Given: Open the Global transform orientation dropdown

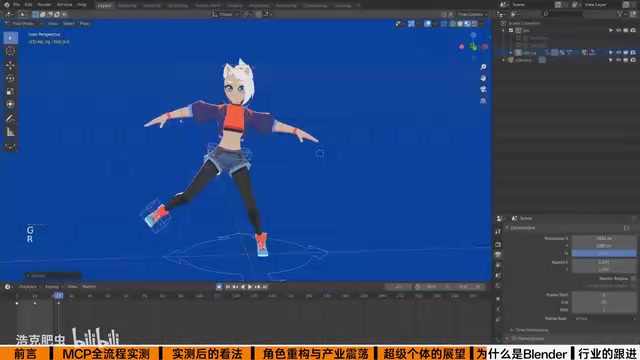Looking at the screenshot, I should coord(225,14).
